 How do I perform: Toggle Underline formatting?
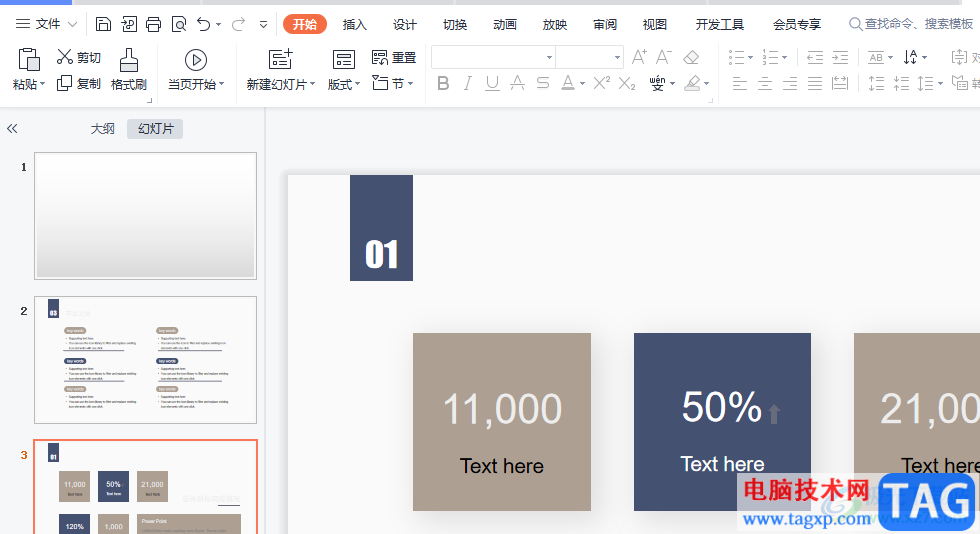pos(492,84)
